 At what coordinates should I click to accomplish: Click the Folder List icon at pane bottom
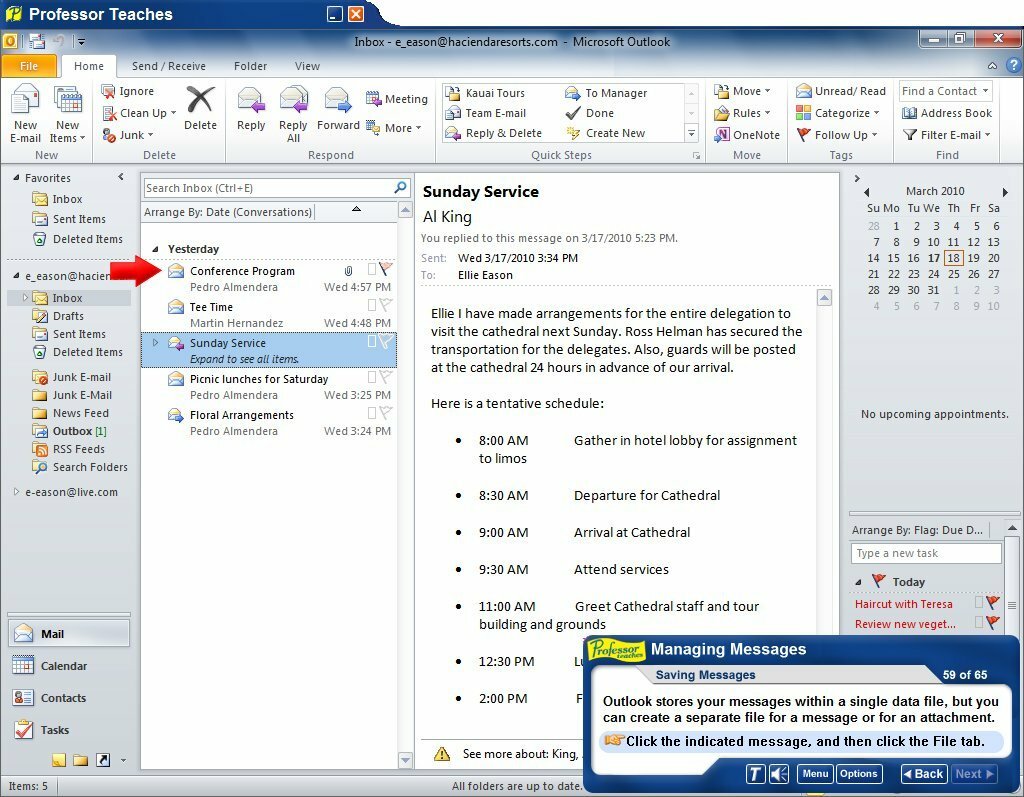pos(80,760)
